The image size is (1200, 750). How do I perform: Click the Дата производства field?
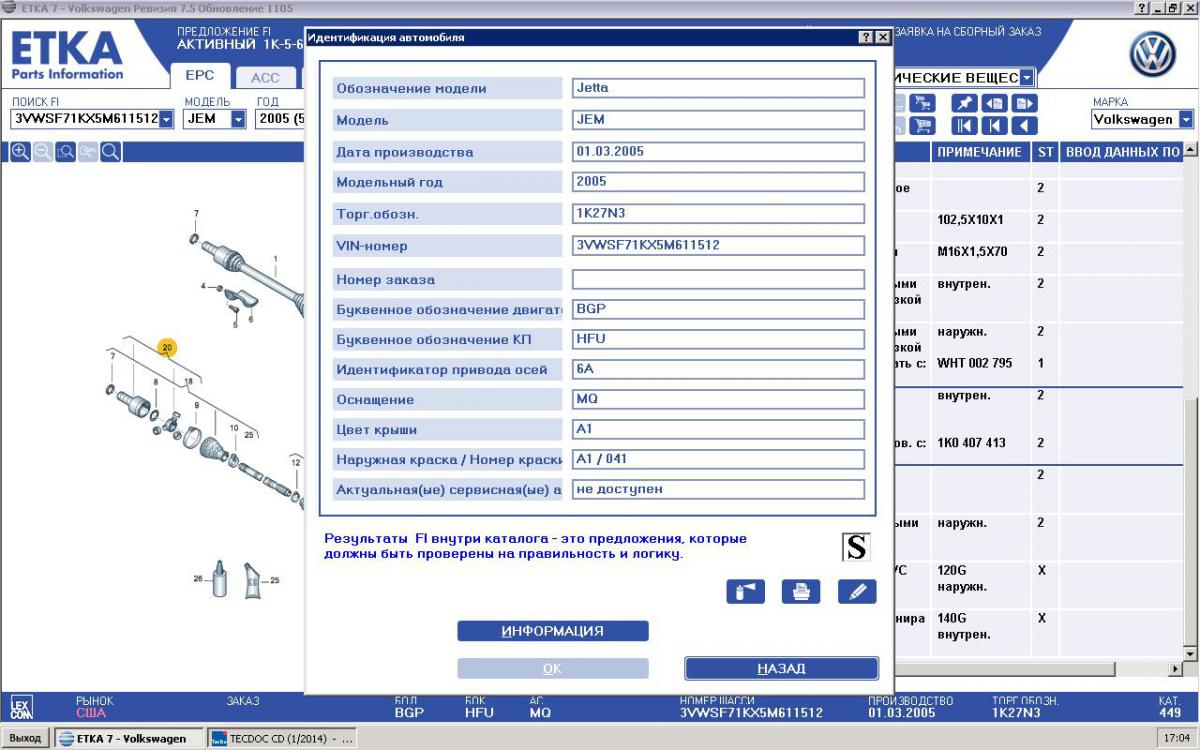(x=718, y=152)
